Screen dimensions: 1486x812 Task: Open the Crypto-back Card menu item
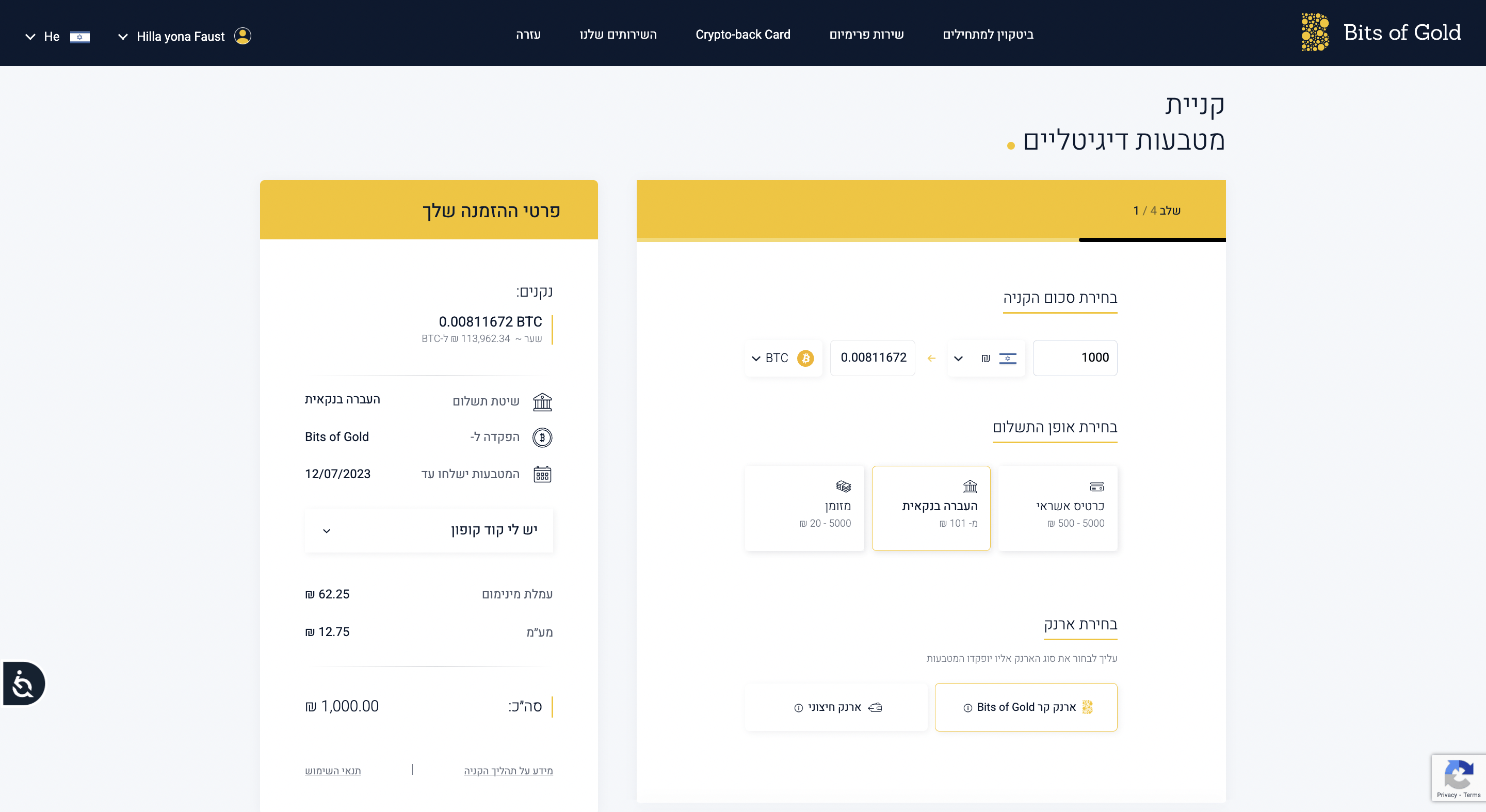pos(743,34)
